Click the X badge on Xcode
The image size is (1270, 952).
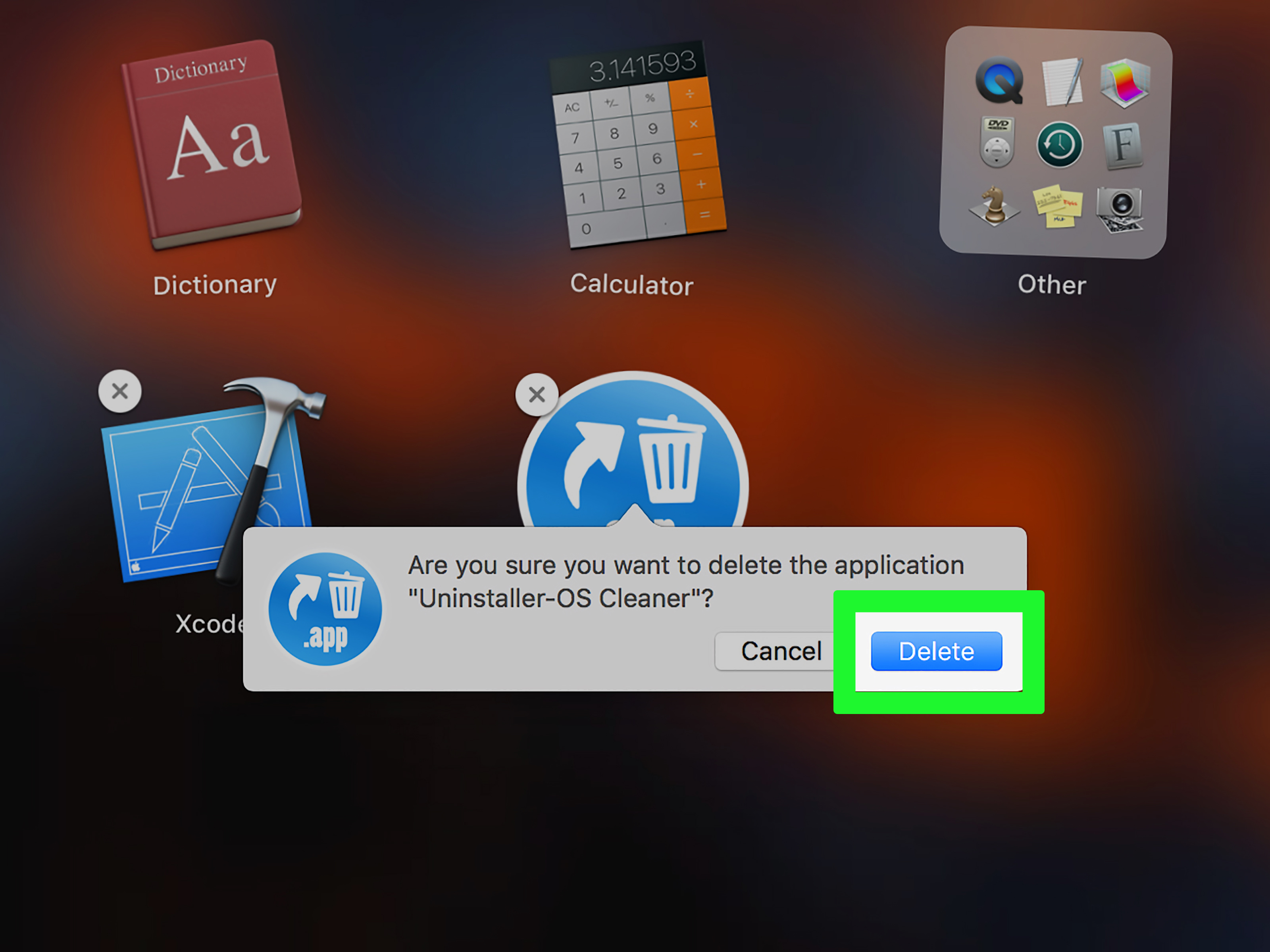(119, 392)
